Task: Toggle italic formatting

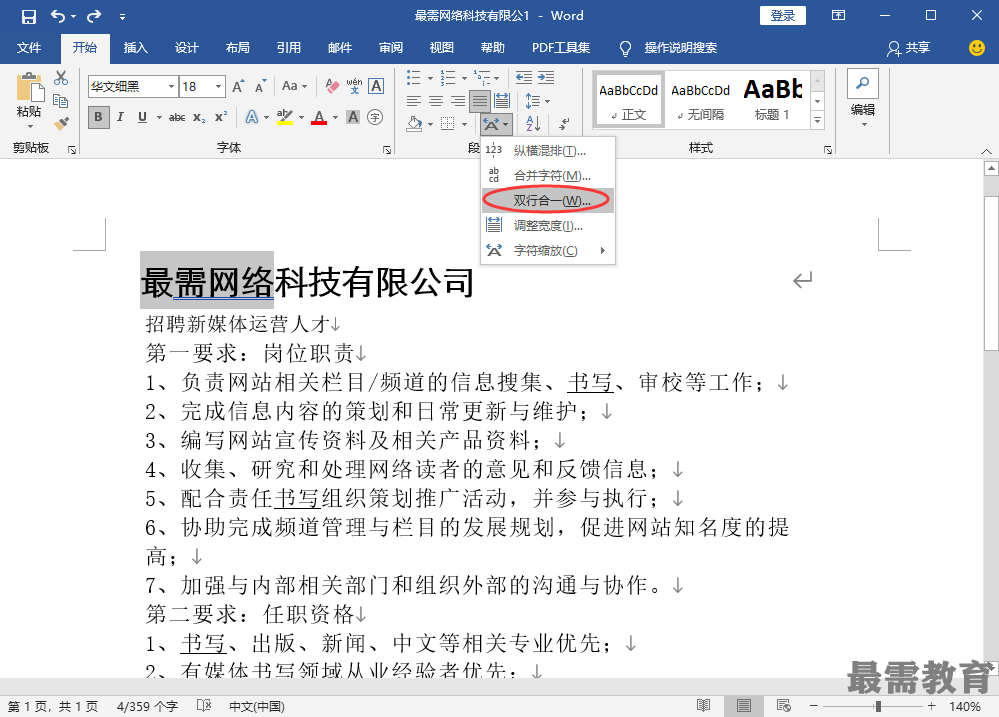Action: (120, 117)
